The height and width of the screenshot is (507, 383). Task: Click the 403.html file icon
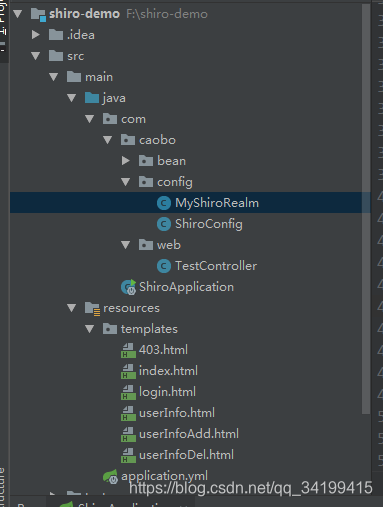(128, 350)
